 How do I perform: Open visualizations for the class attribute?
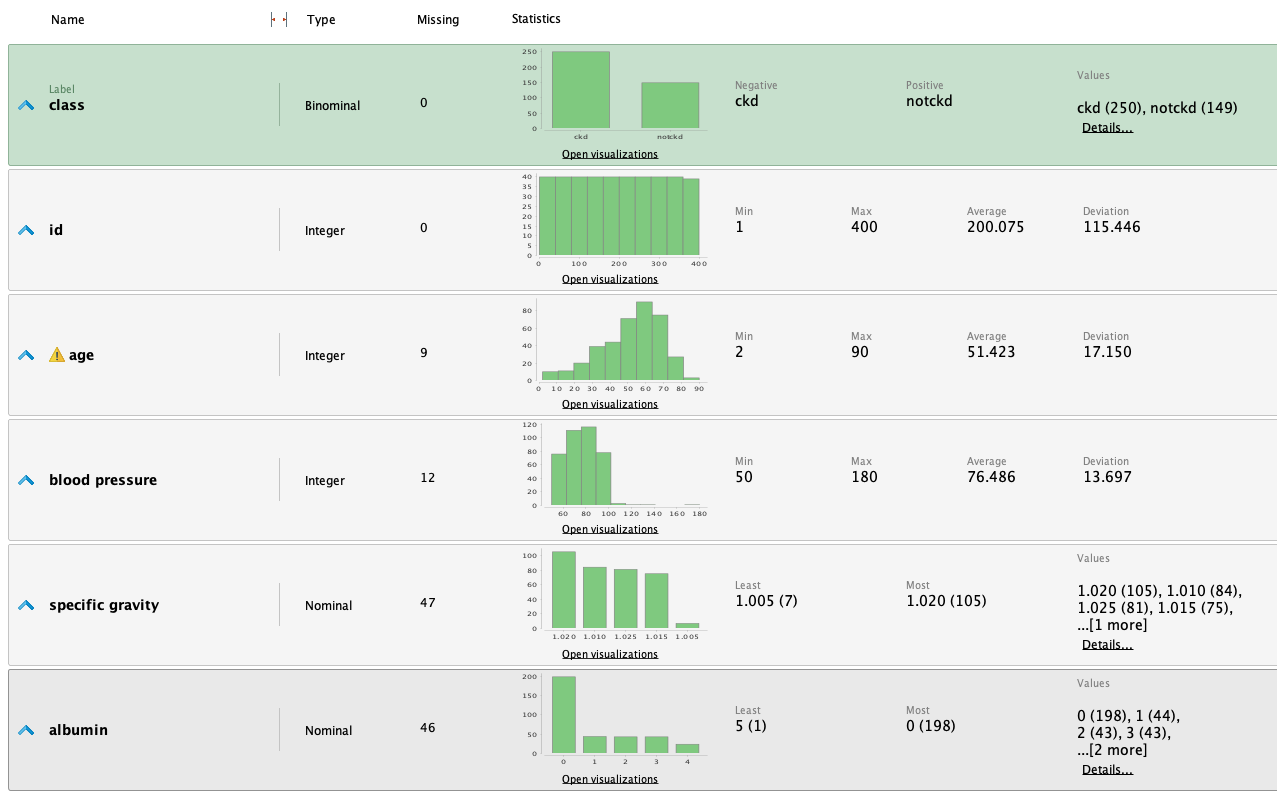(609, 154)
